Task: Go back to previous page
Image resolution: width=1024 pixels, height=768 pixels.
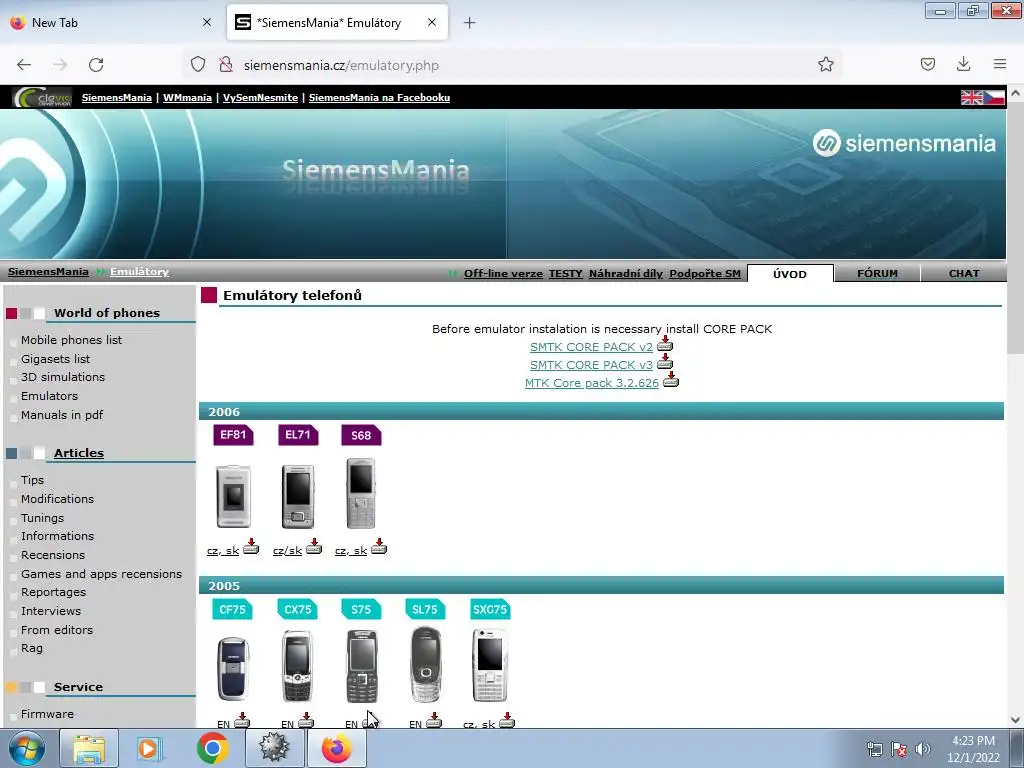Action: (x=24, y=65)
